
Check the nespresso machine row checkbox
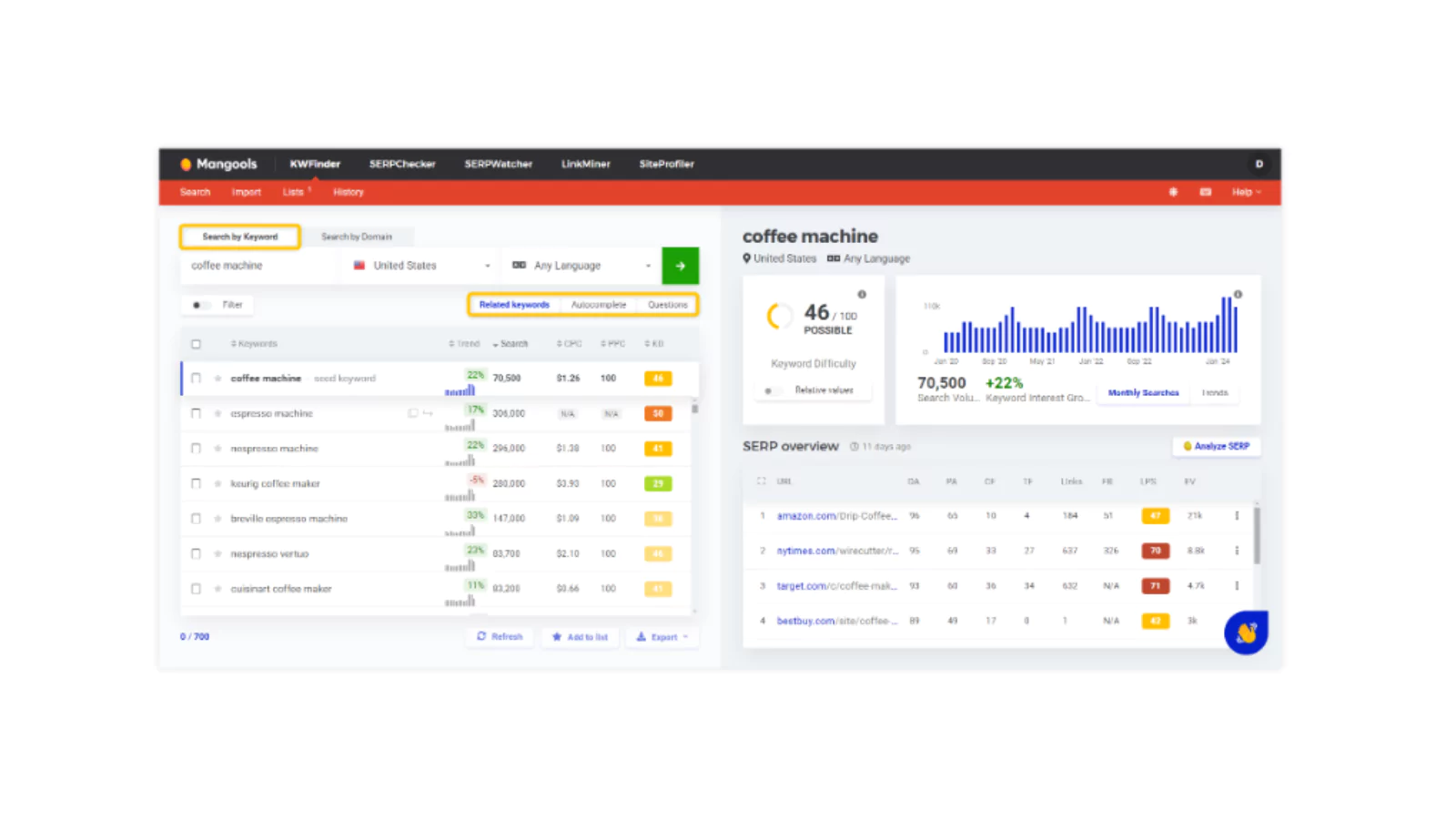click(x=196, y=449)
